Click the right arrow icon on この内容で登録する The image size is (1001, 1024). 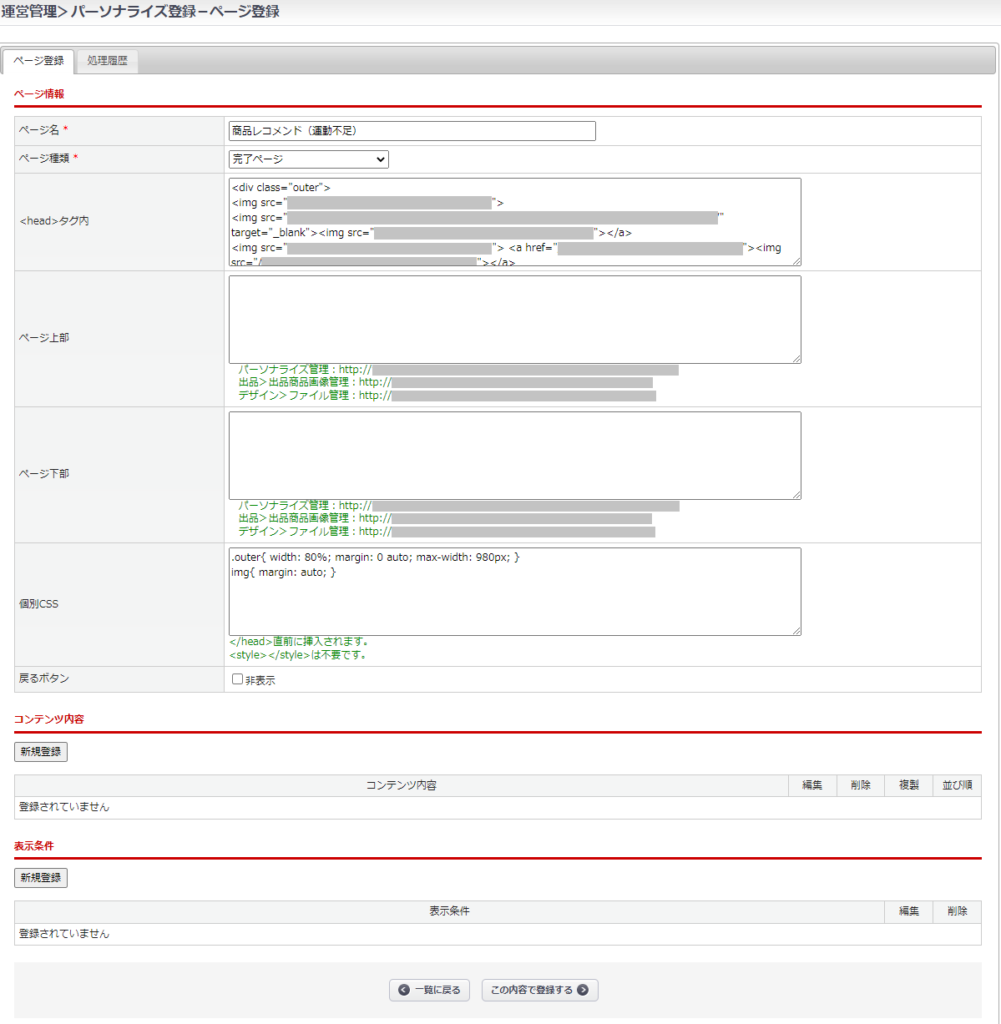tap(582, 990)
